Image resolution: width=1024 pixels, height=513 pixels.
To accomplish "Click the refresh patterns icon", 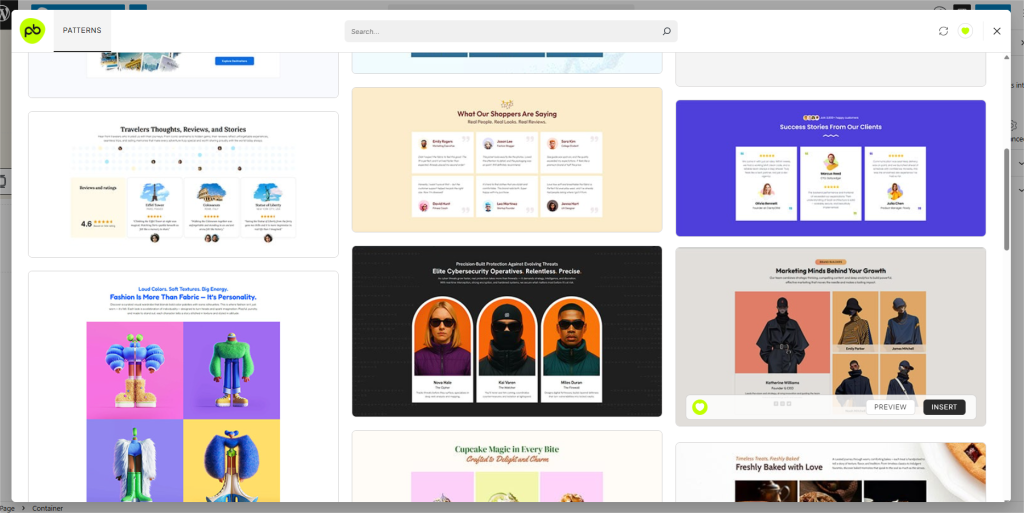I will (x=943, y=31).
